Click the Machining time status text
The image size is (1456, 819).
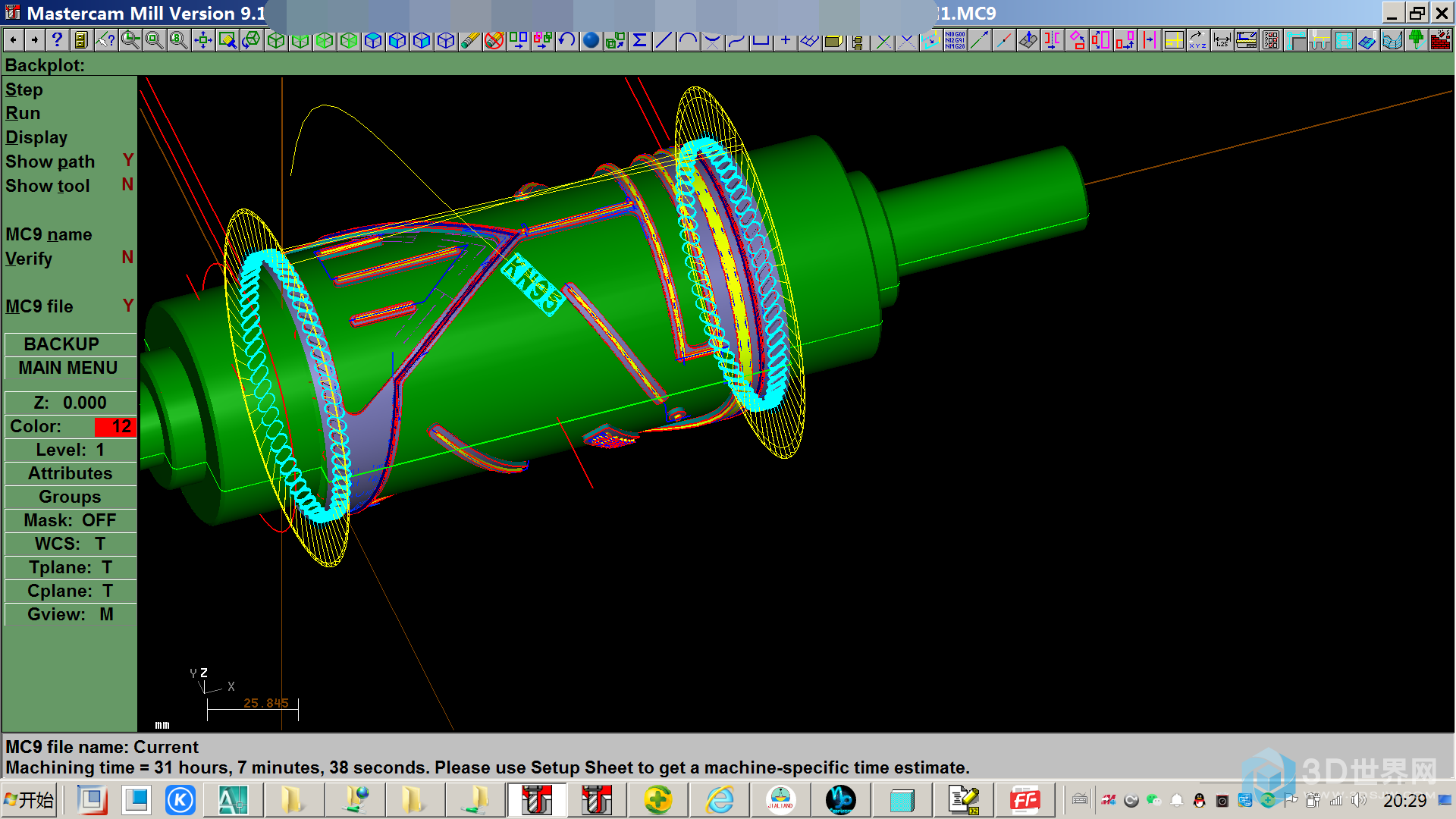pyautogui.click(x=487, y=767)
